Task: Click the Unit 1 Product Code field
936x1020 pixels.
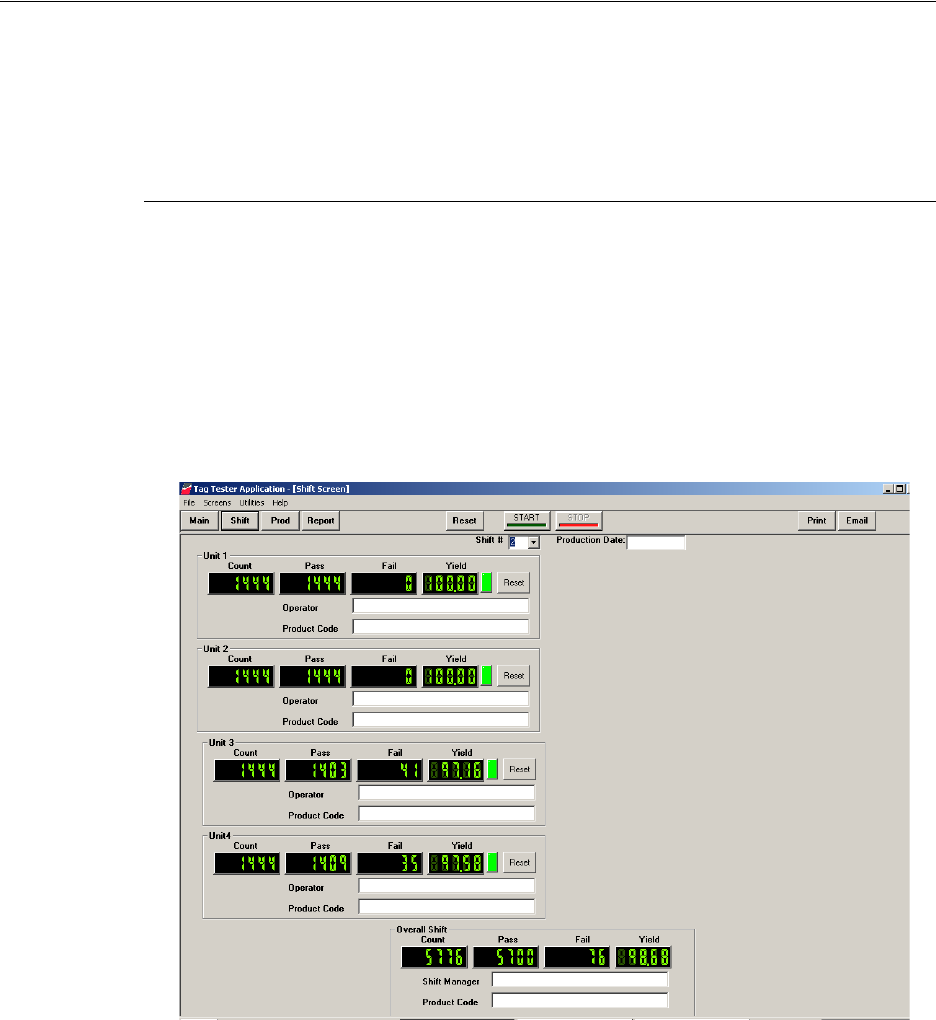Action: tap(441, 627)
